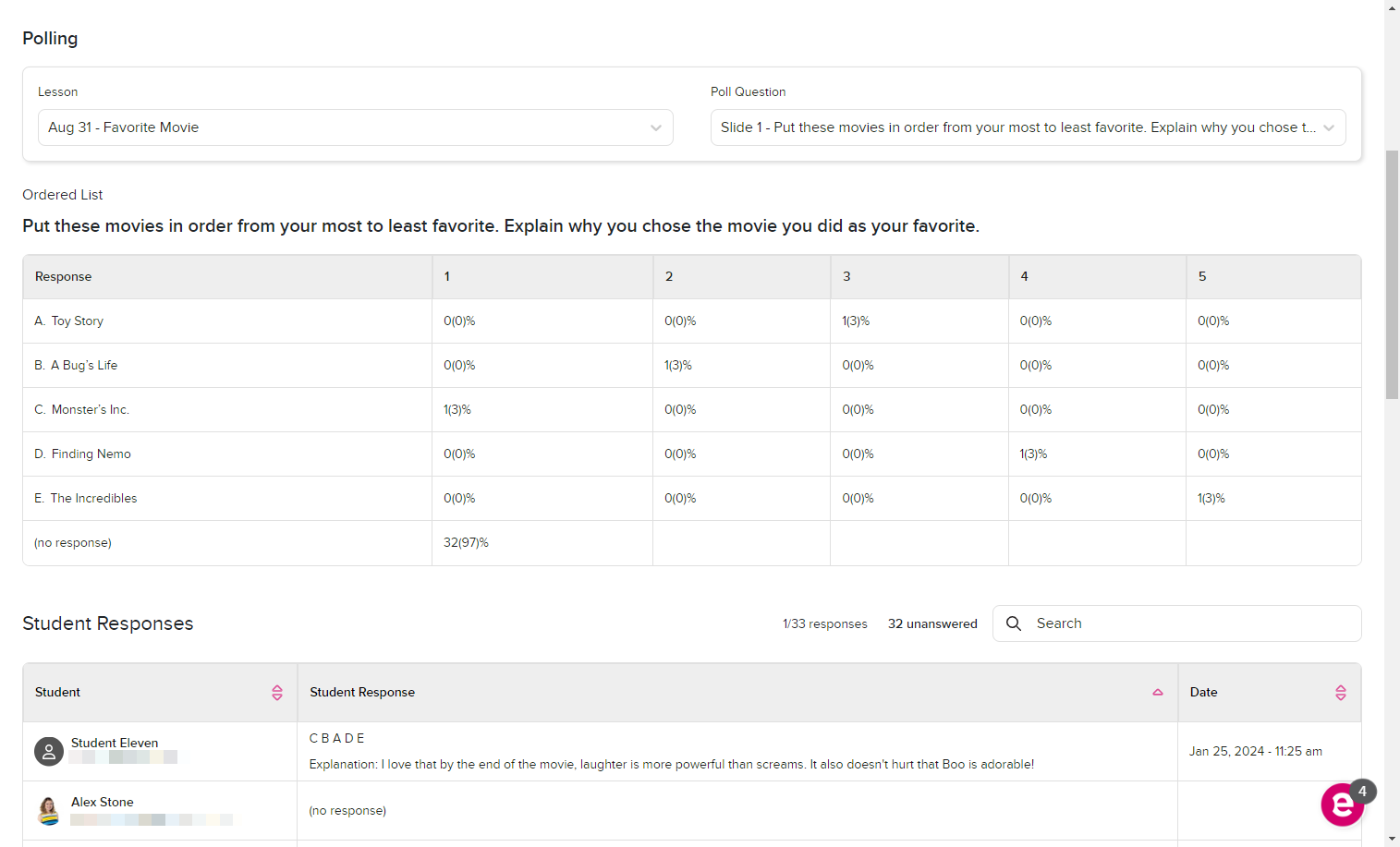Viewport: 1400px width, 847px height.
Task: Click the 'B. A Bug's Life' row label
Action: click(76, 366)
